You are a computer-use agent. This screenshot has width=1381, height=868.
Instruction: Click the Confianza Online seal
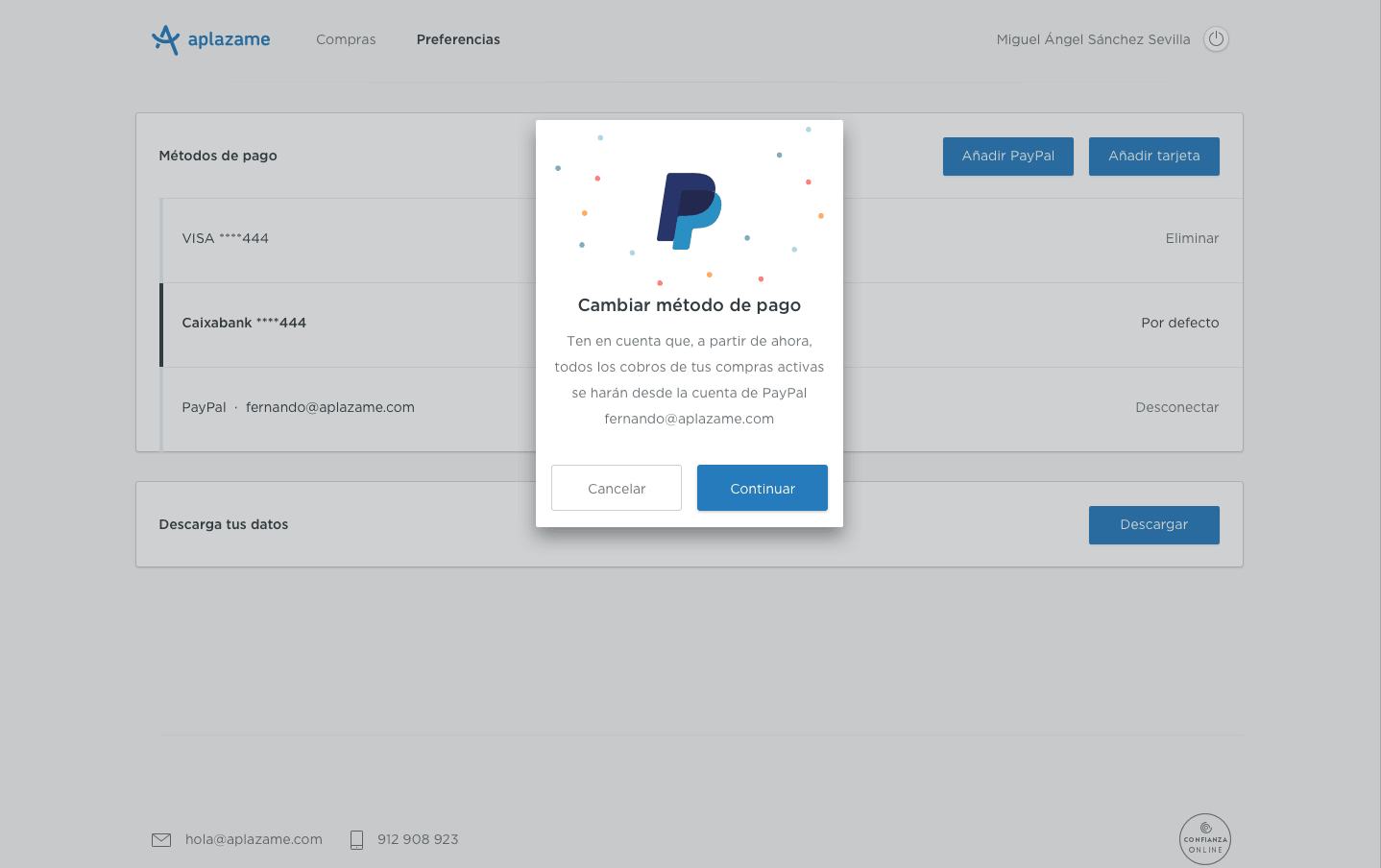point(1205,839)
